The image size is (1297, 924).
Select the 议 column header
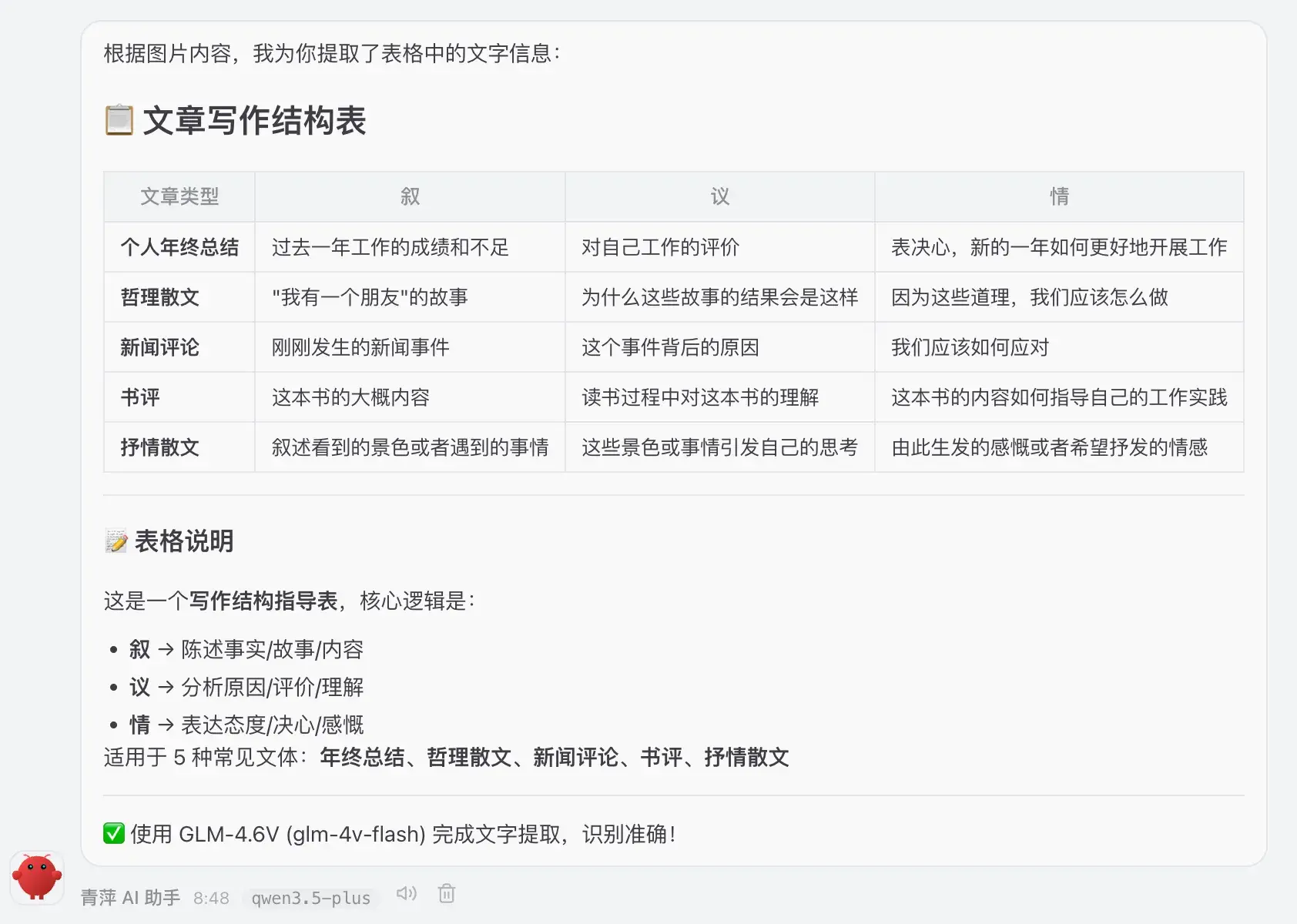click(719, 196)
